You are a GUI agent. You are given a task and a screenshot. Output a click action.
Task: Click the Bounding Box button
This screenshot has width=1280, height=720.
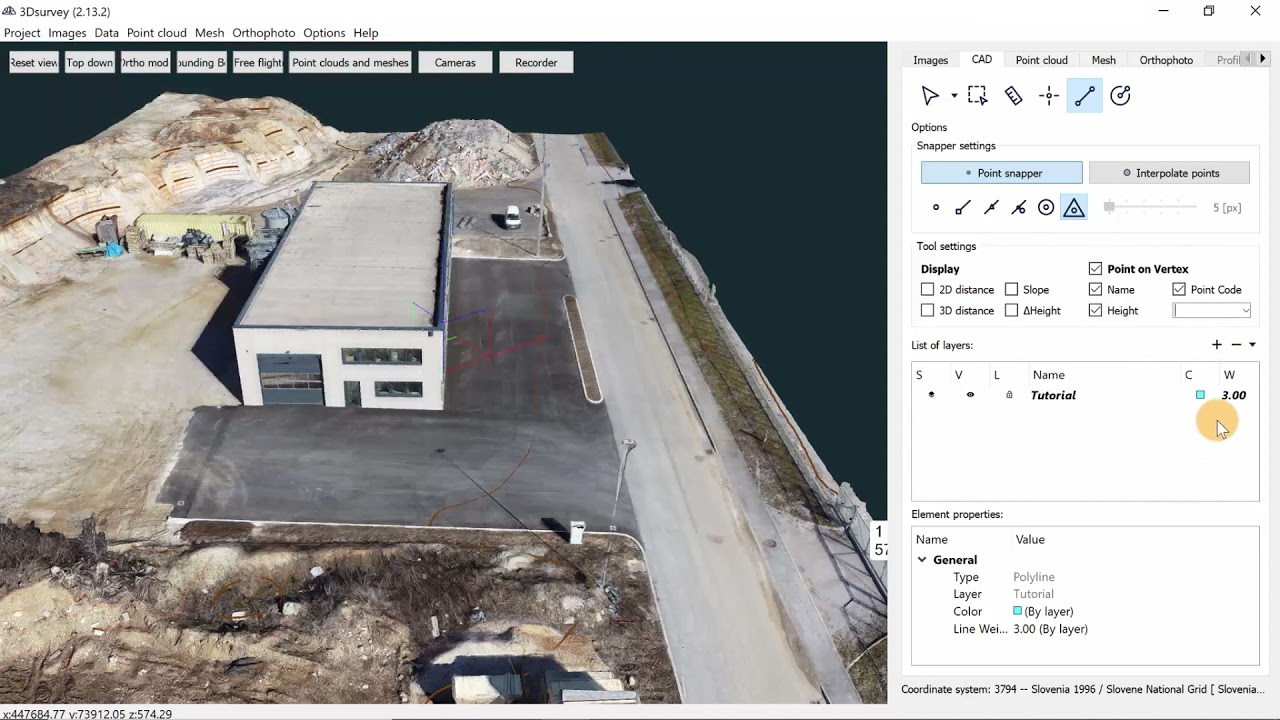tap(201, 62)
